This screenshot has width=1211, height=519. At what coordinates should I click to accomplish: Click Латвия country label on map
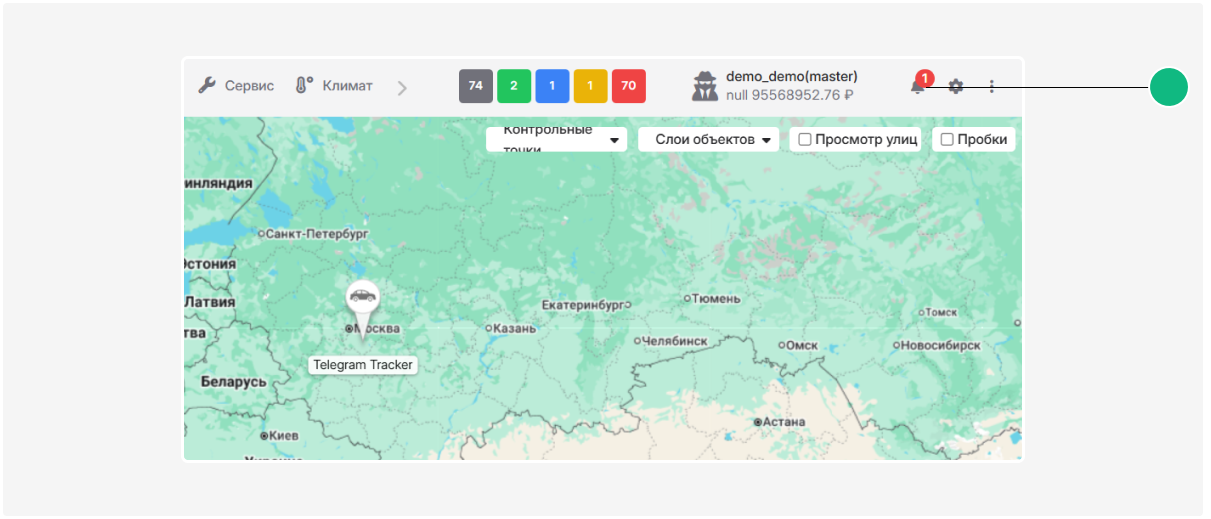(x=210, y=302)
